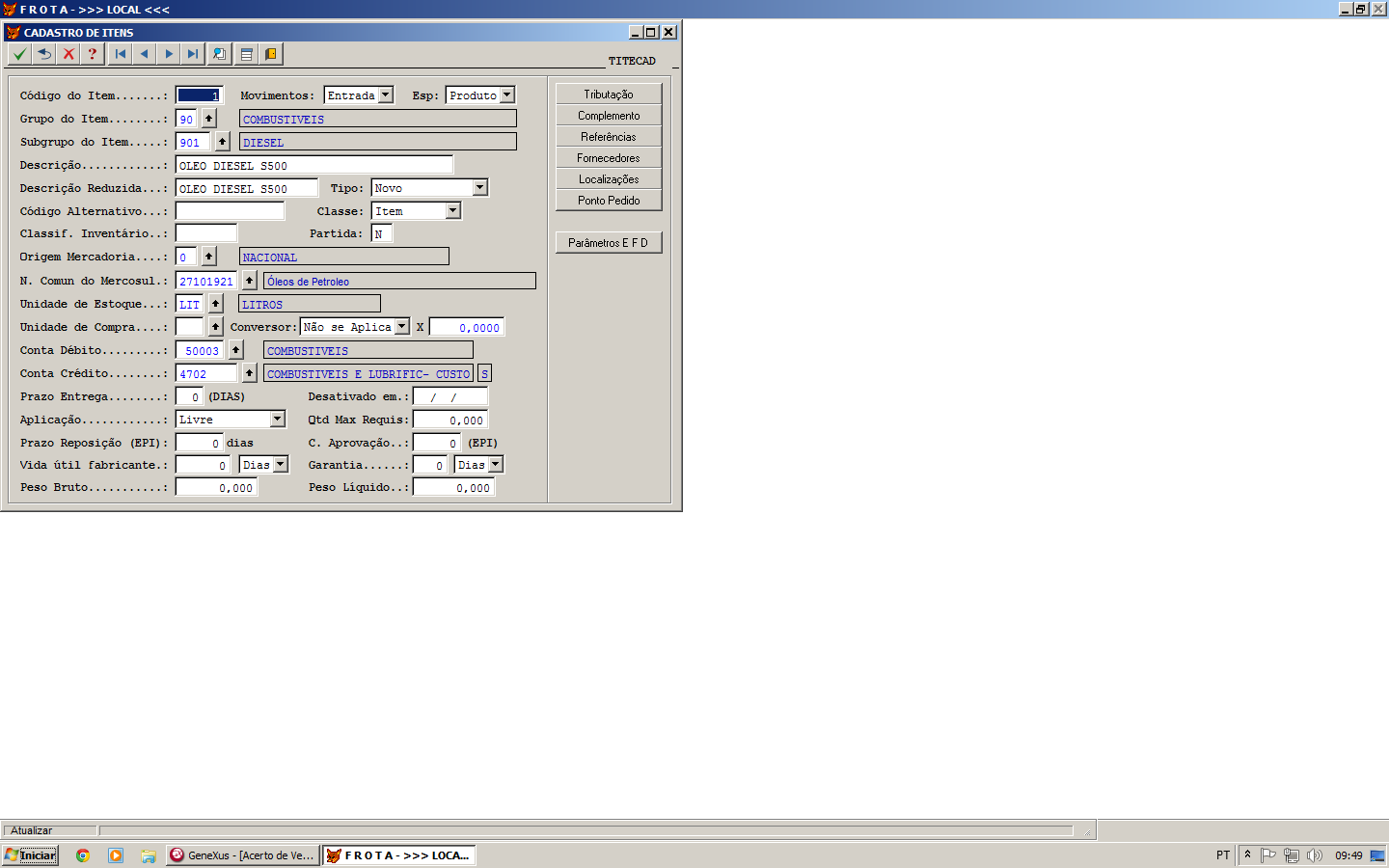Switch to GeneXus window in taskbar

242,855
